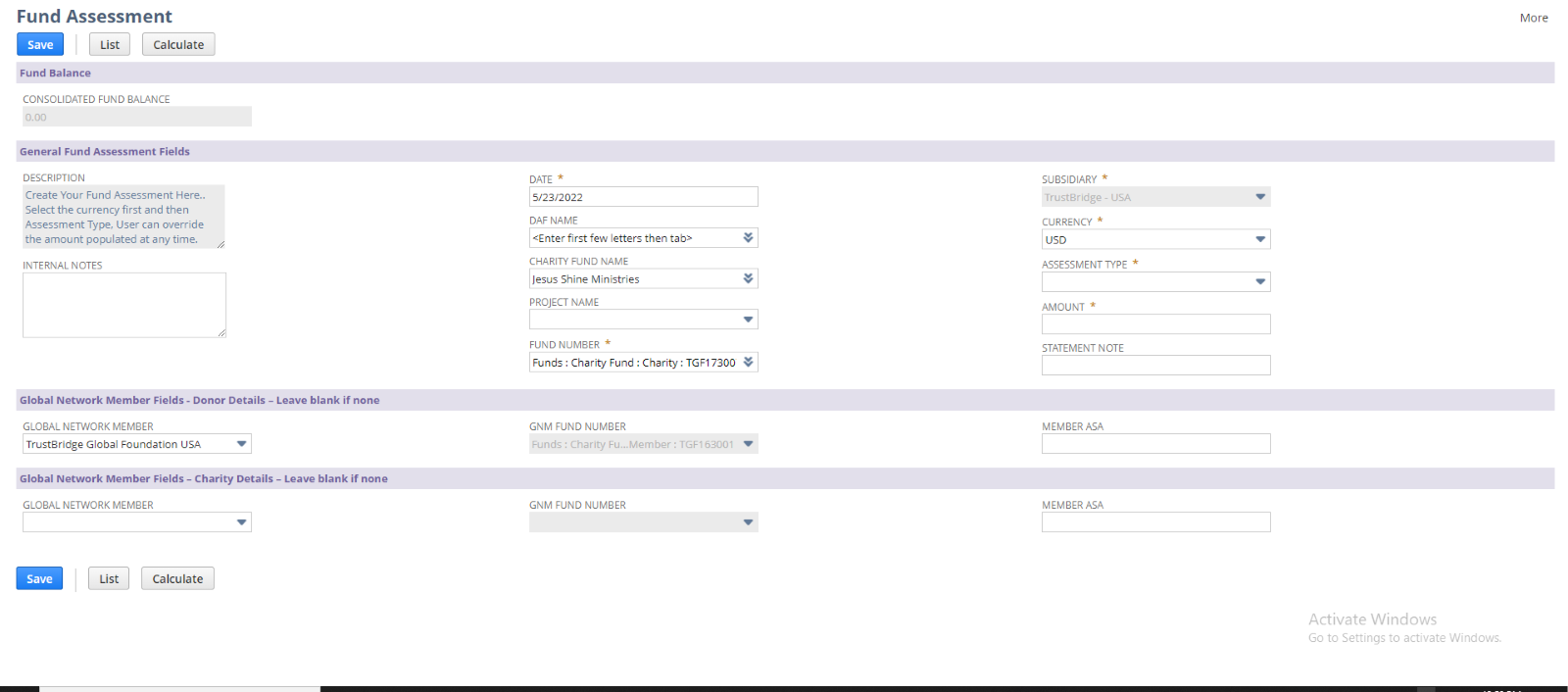This screenshot has width=1568, height=692.
Task: Expand the Project Name dropdown
Action: (748, 320)
